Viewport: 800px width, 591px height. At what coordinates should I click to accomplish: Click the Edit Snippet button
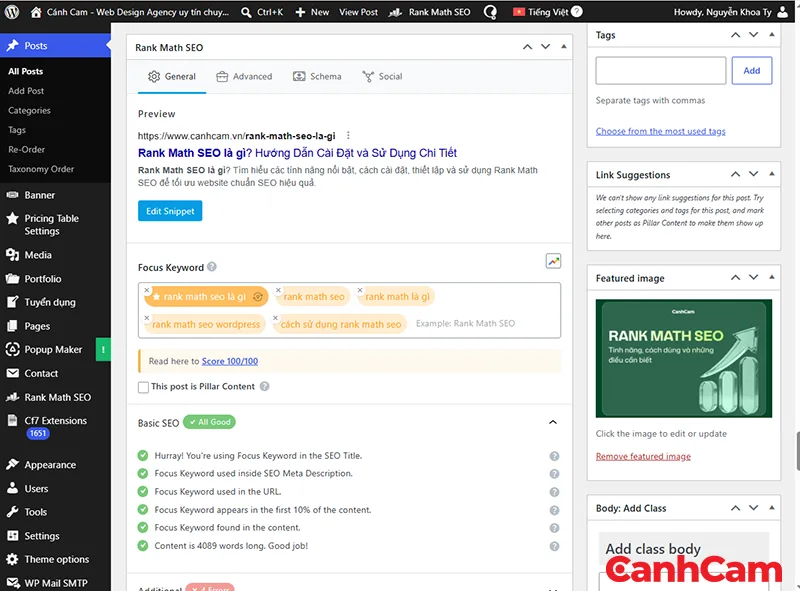tap(170, 211)
